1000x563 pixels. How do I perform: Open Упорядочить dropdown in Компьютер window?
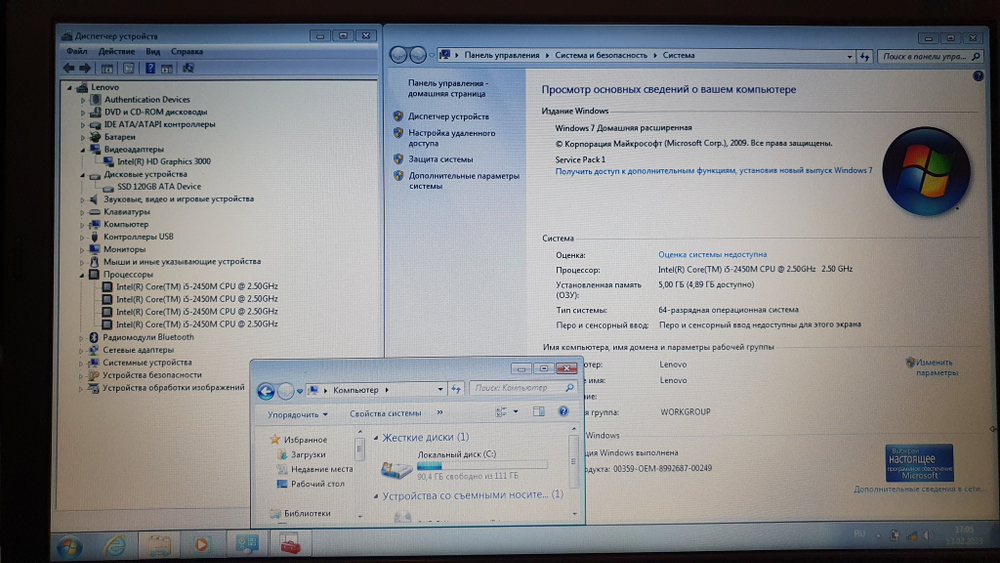tap(298, 414)
